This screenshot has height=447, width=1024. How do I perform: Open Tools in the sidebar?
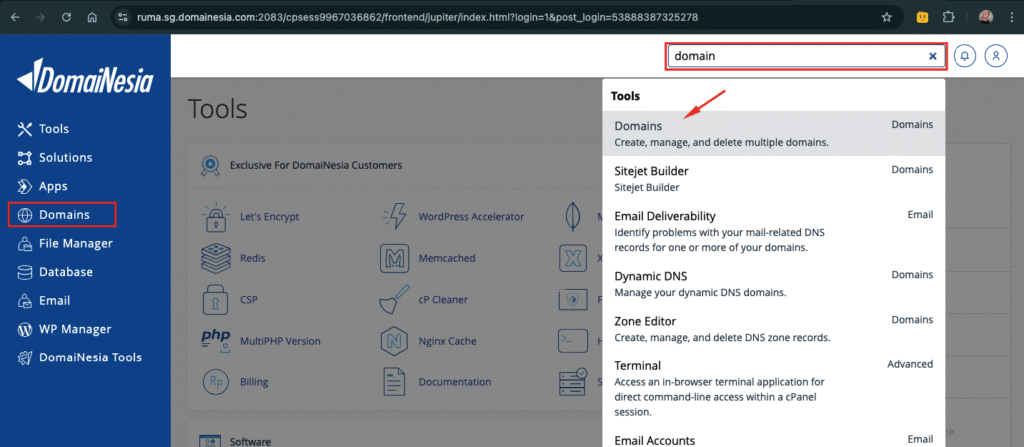coord(42,129)
